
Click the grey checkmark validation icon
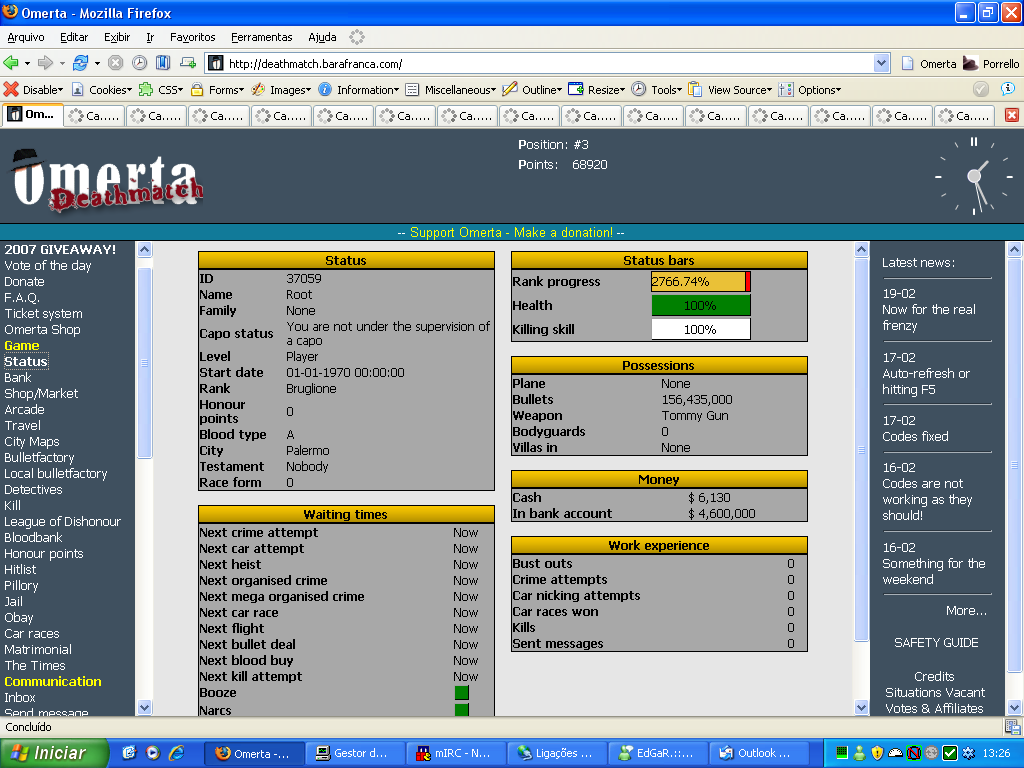point(980,89)
